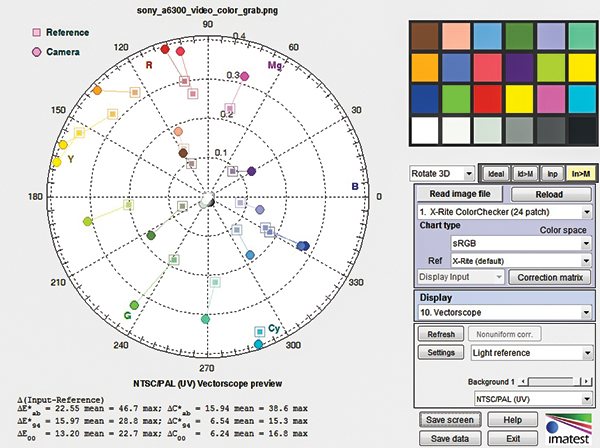Click the dark blue patch in third row
Image resolution: width=600 pixels, height=448 pixels.
425,99
